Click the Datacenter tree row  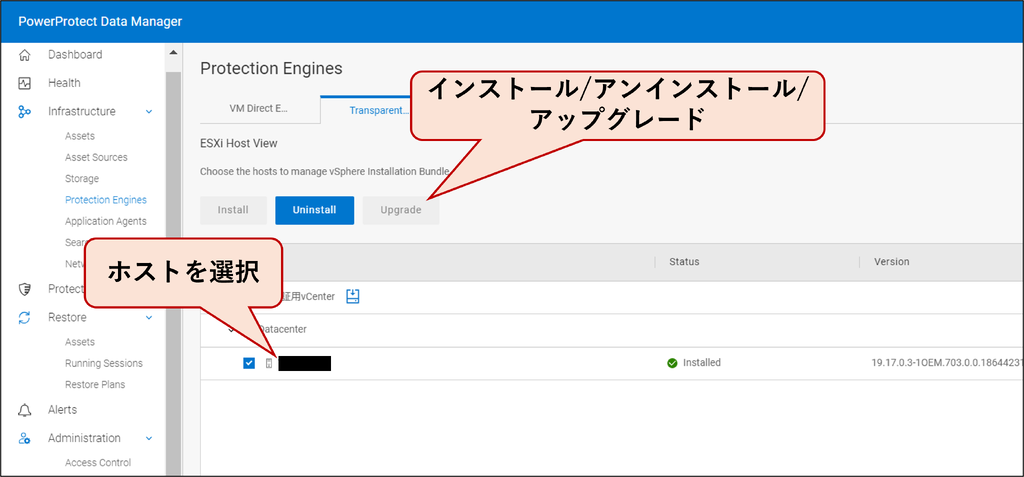coord(609,330)
